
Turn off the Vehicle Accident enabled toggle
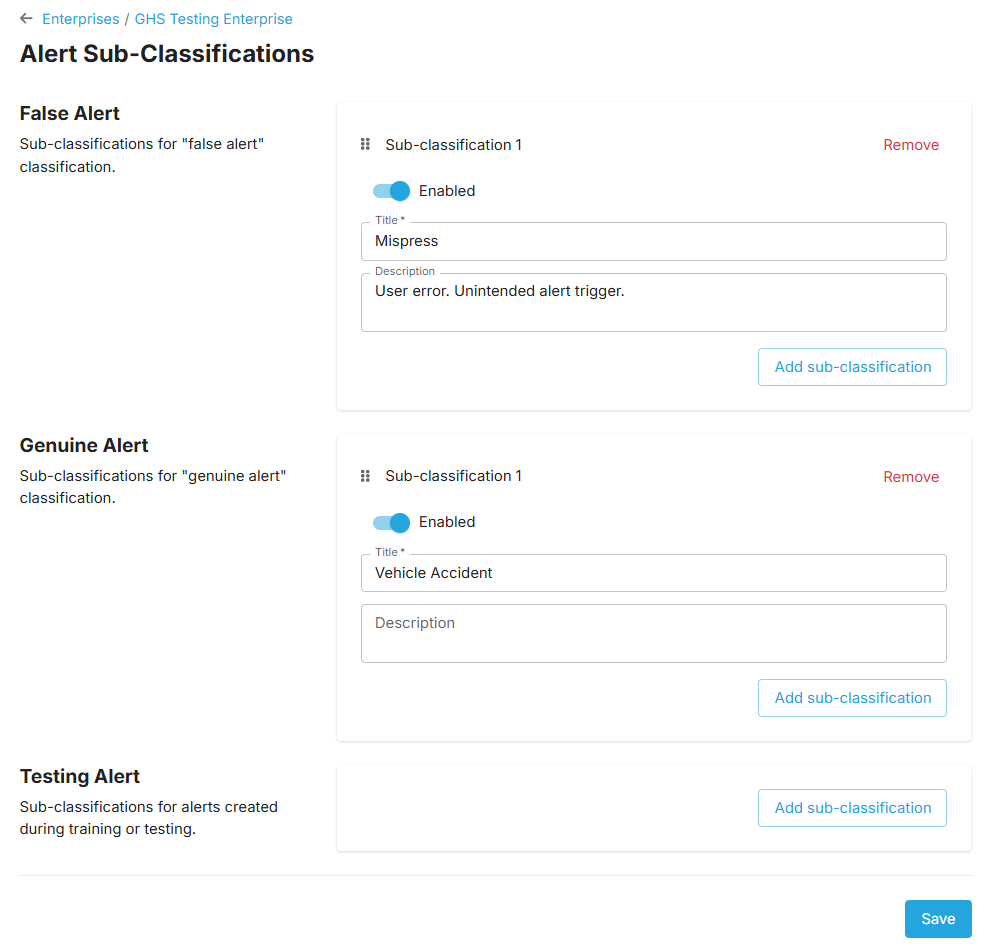tap(391, 522)
